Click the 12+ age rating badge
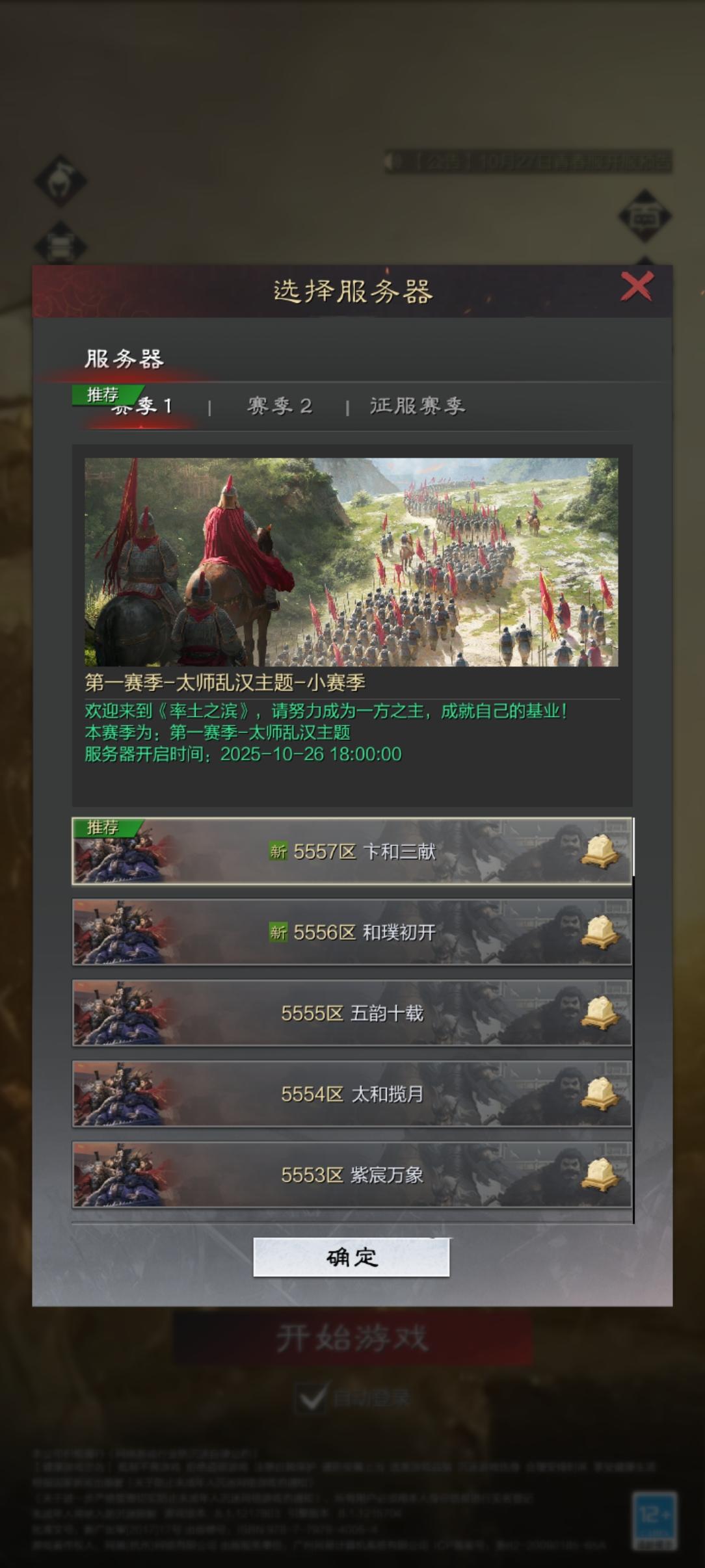705x1568 pixels. pyautogui.click(x=655, y=1521)
